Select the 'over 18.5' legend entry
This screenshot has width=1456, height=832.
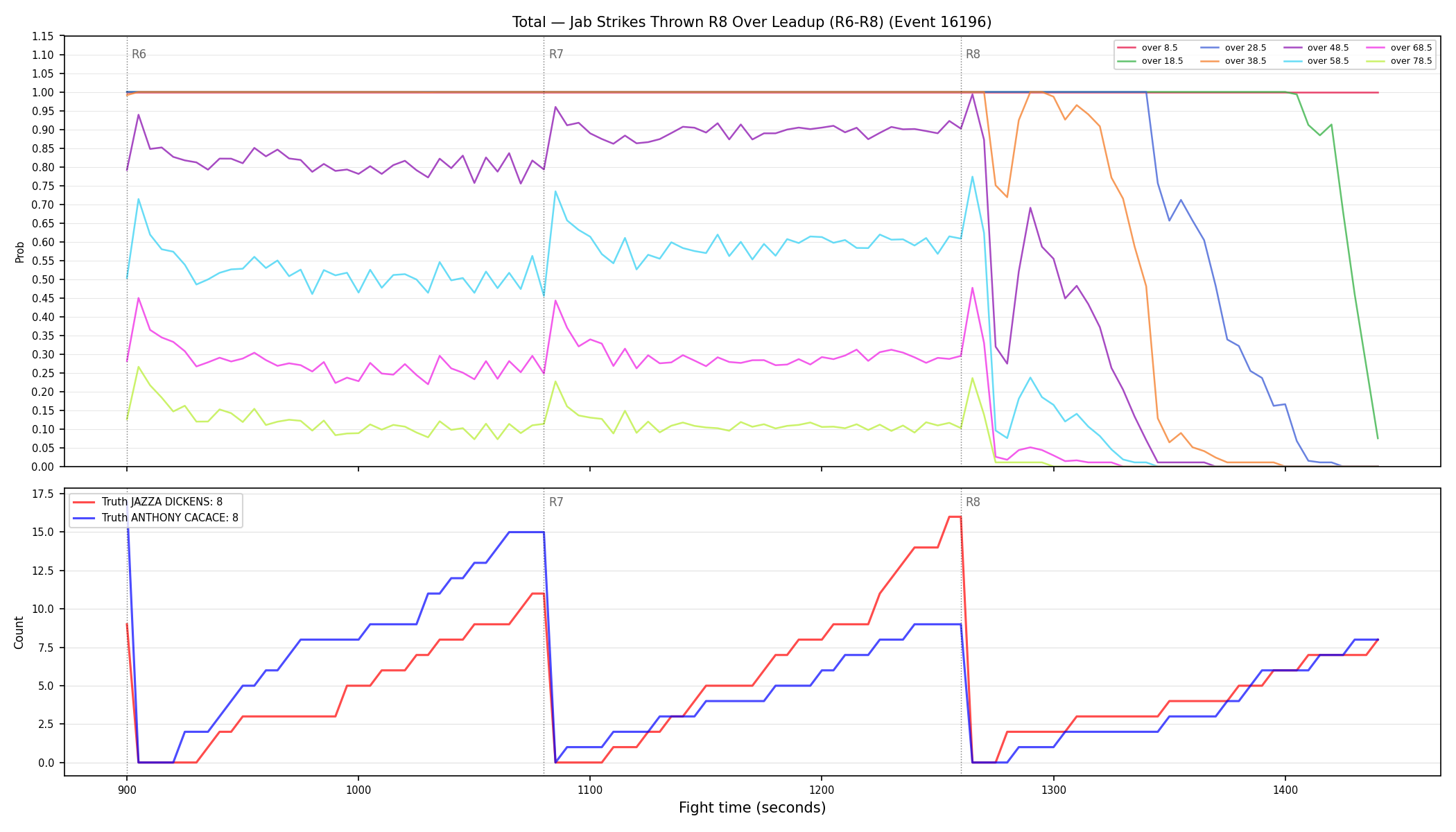coord(1150,61)
